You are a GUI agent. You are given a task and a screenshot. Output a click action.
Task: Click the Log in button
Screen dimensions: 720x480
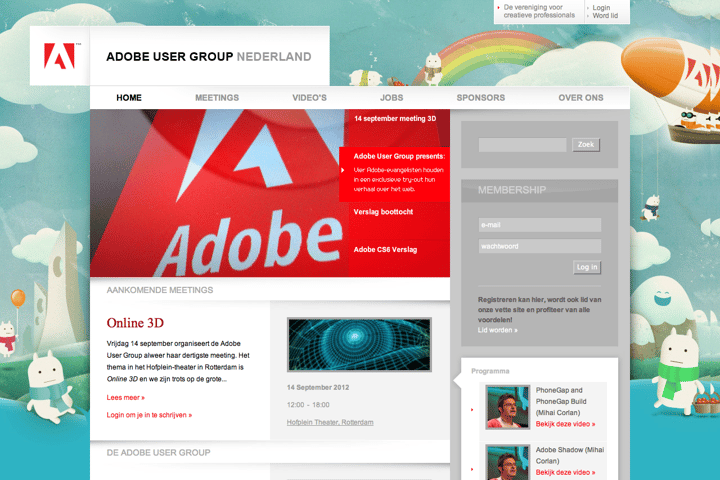587,267
